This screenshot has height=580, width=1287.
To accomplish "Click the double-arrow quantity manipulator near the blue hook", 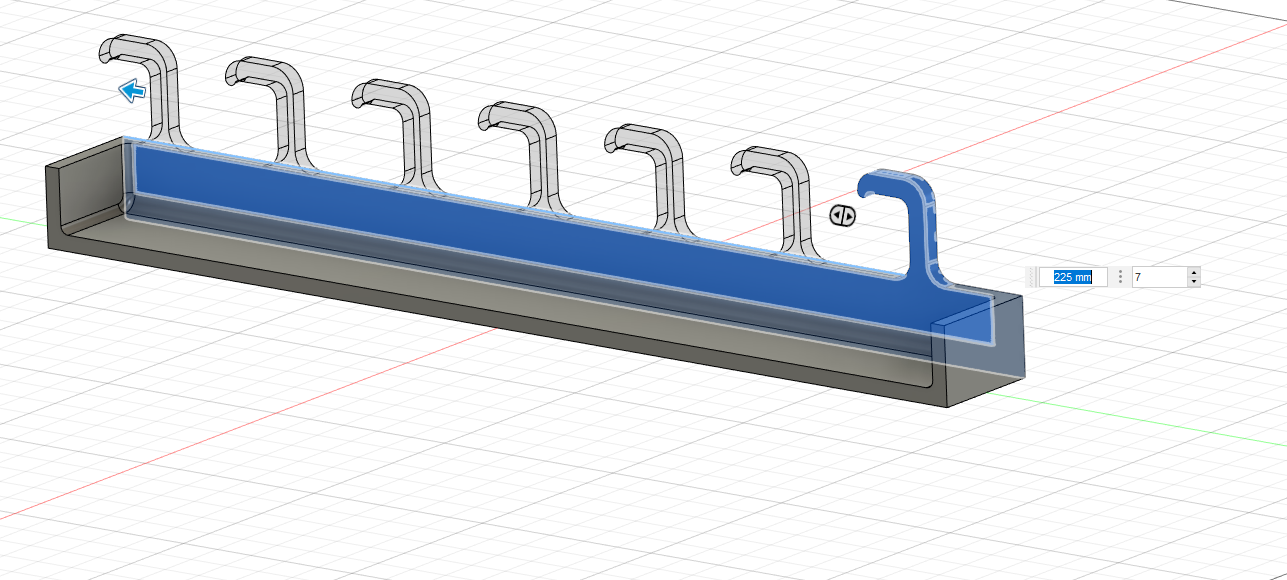I will click(842, 215).
